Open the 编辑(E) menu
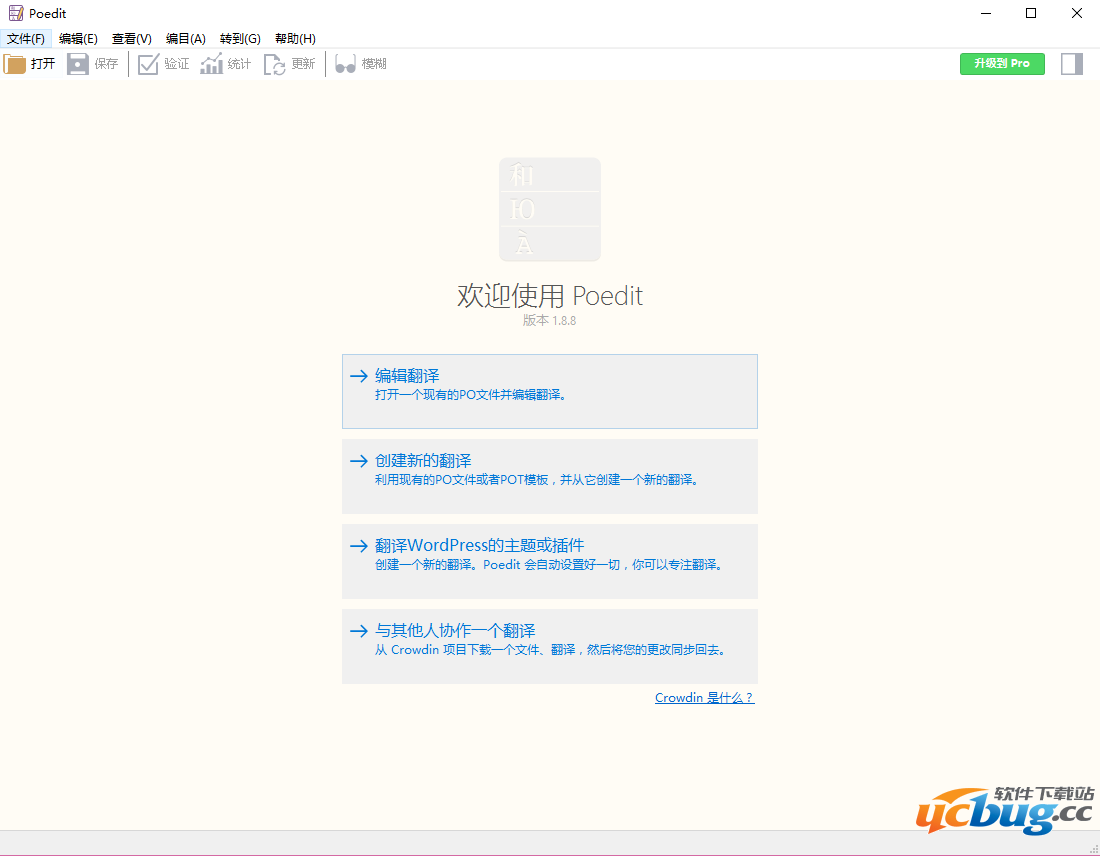This screenshot has height=856, width=1100. pos(78,39)
